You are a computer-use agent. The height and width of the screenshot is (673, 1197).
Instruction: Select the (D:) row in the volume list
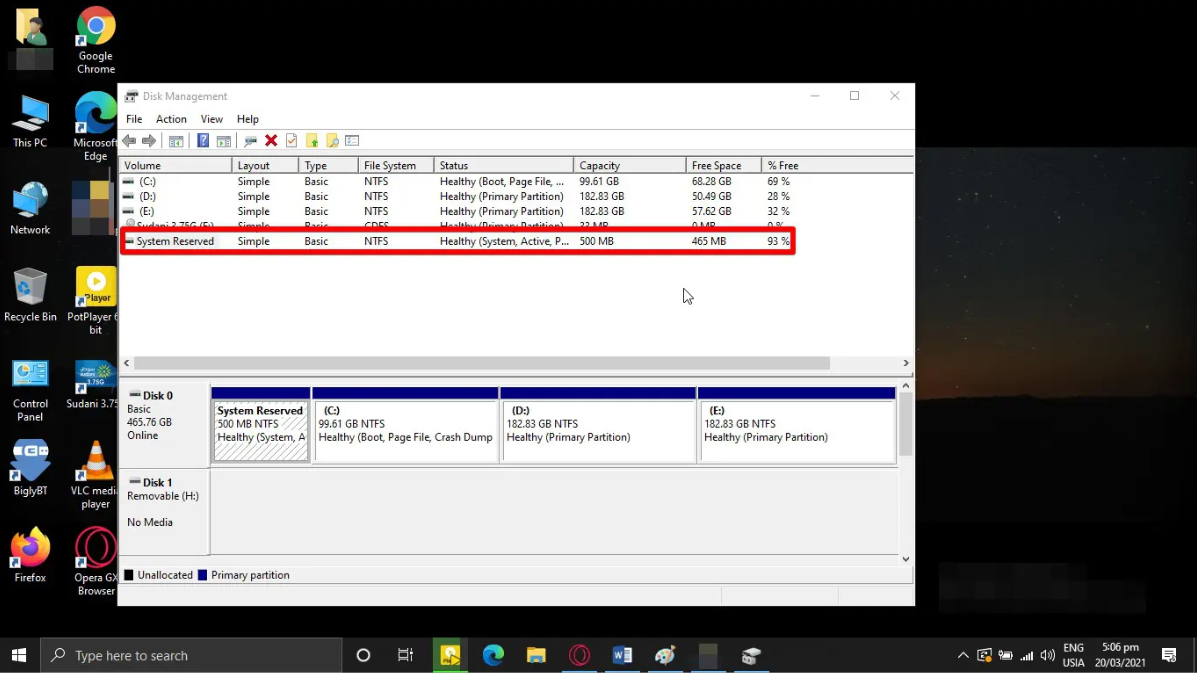[x=148, y=196]
